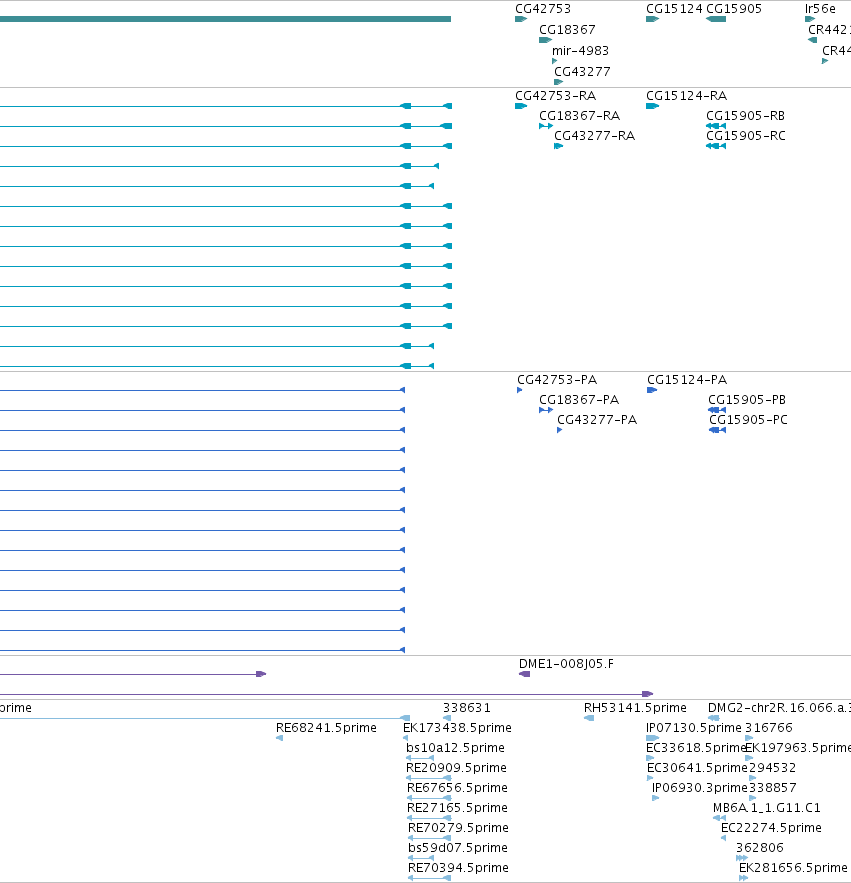851x883 pixels.
Task: Select protein label CG15905-PB
Action: coord(747,400)
